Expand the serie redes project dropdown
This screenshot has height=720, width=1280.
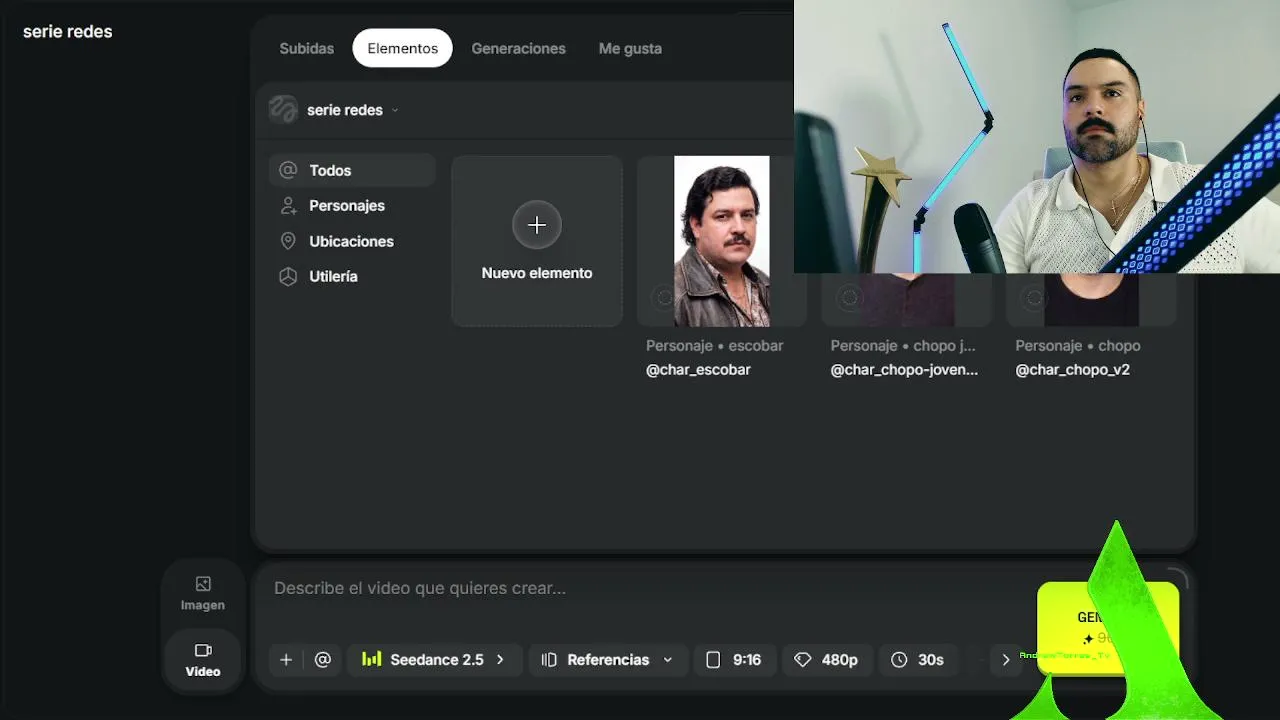(x=335, y=110)
